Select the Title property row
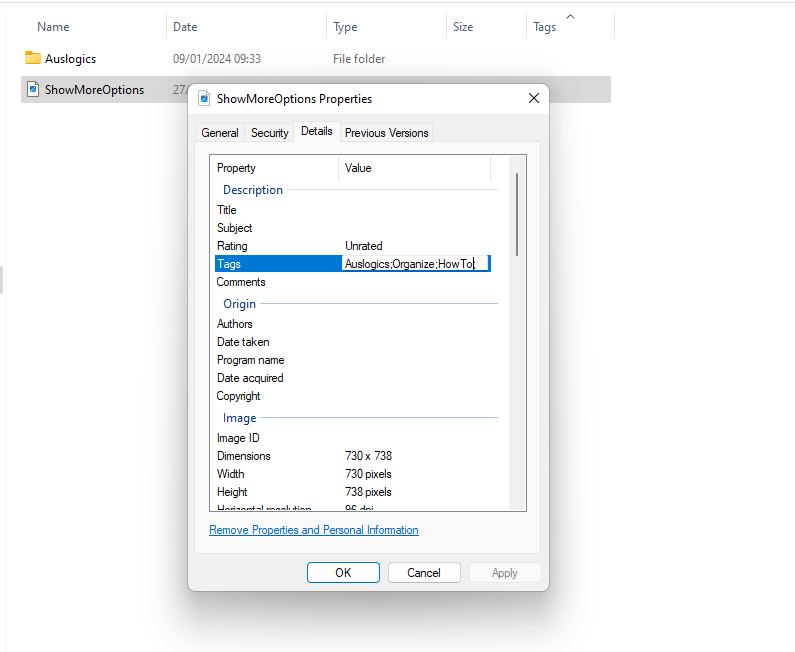Screen dimensions: 795x652 (227, 210)
